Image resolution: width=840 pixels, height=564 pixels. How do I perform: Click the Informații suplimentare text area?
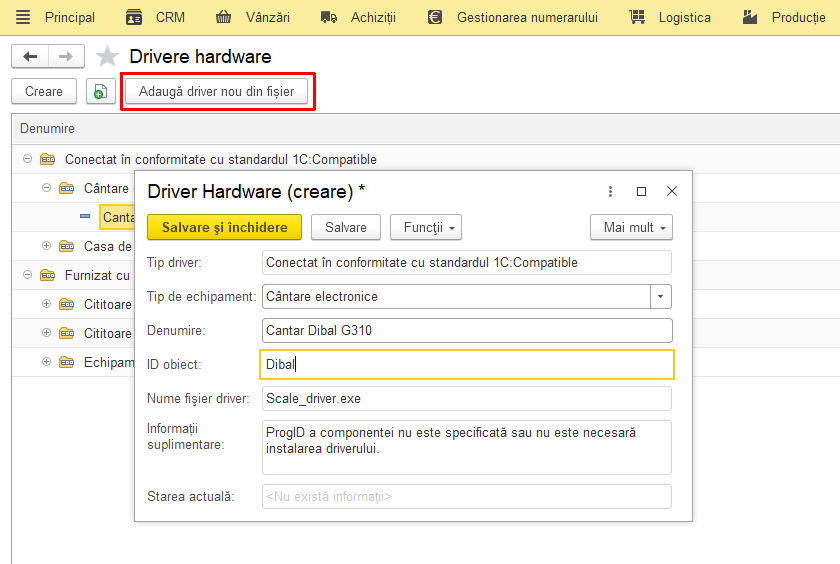(467, 447)
